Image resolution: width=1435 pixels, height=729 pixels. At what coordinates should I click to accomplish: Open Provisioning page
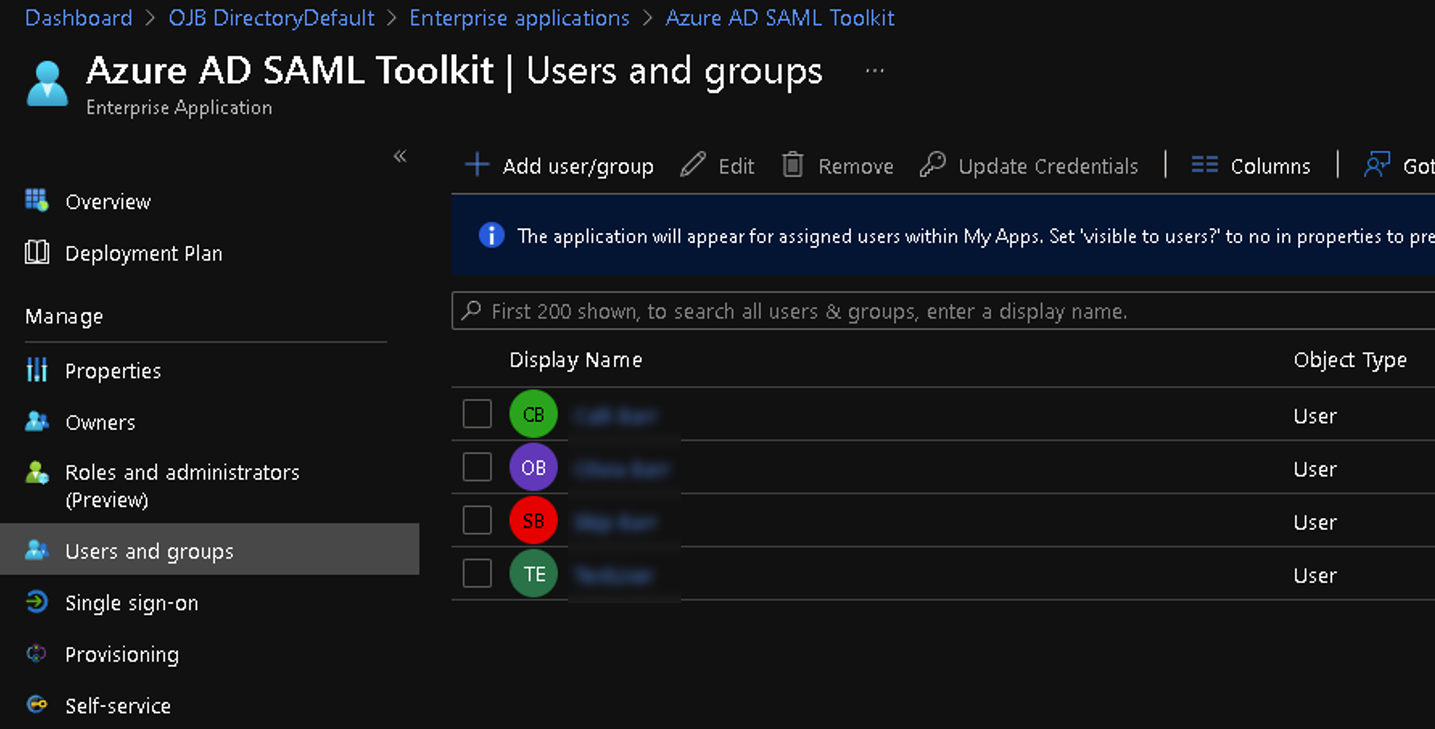122,655
